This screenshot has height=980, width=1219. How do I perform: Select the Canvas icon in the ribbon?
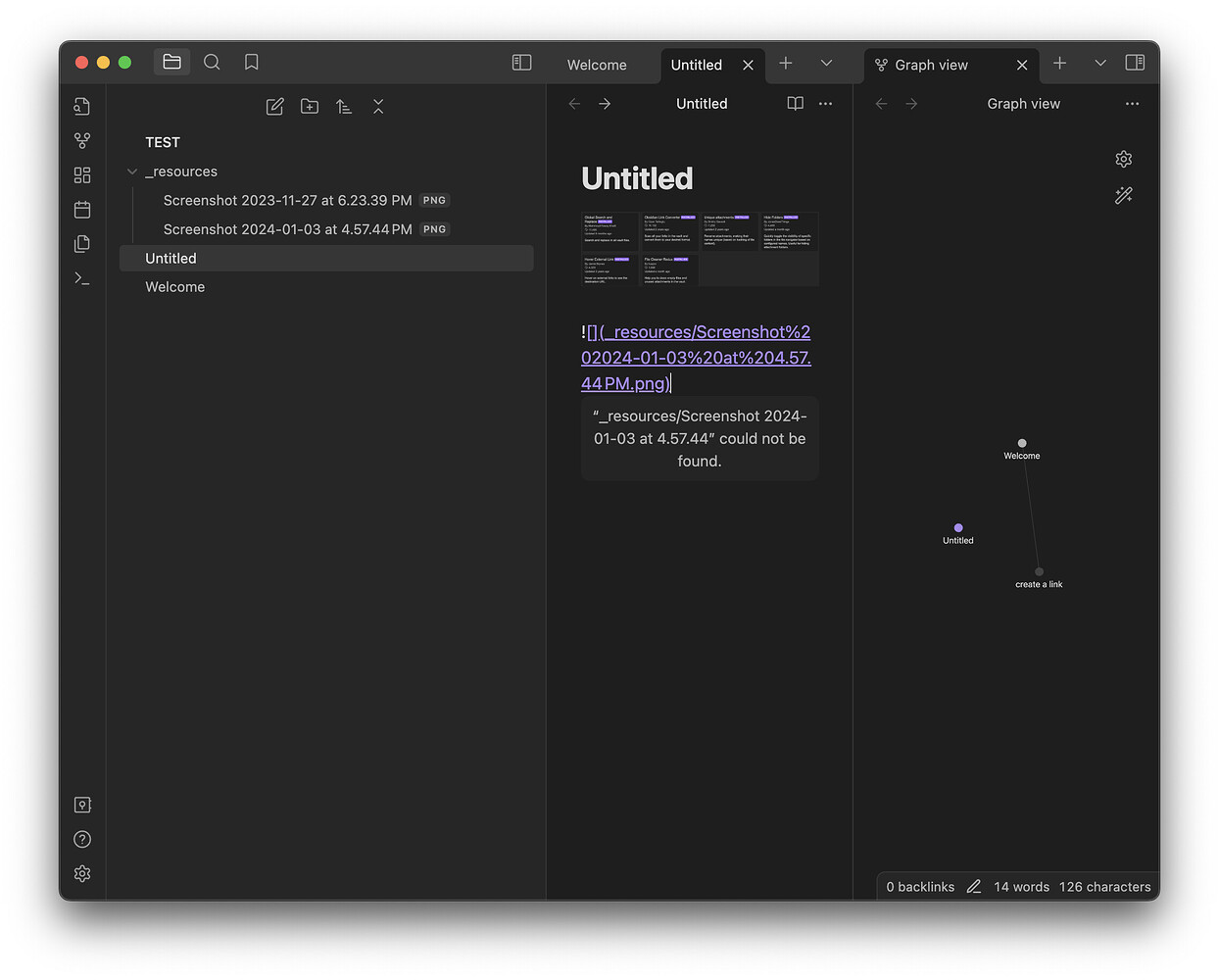pos(82,174)
